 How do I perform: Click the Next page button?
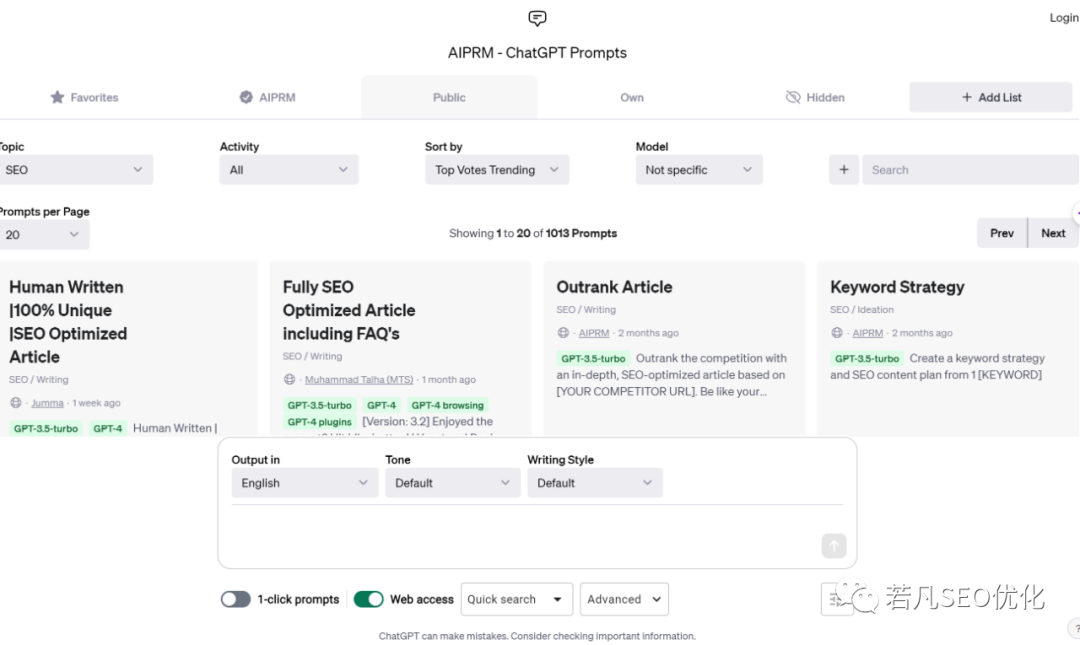click(x=1053, y=233)
